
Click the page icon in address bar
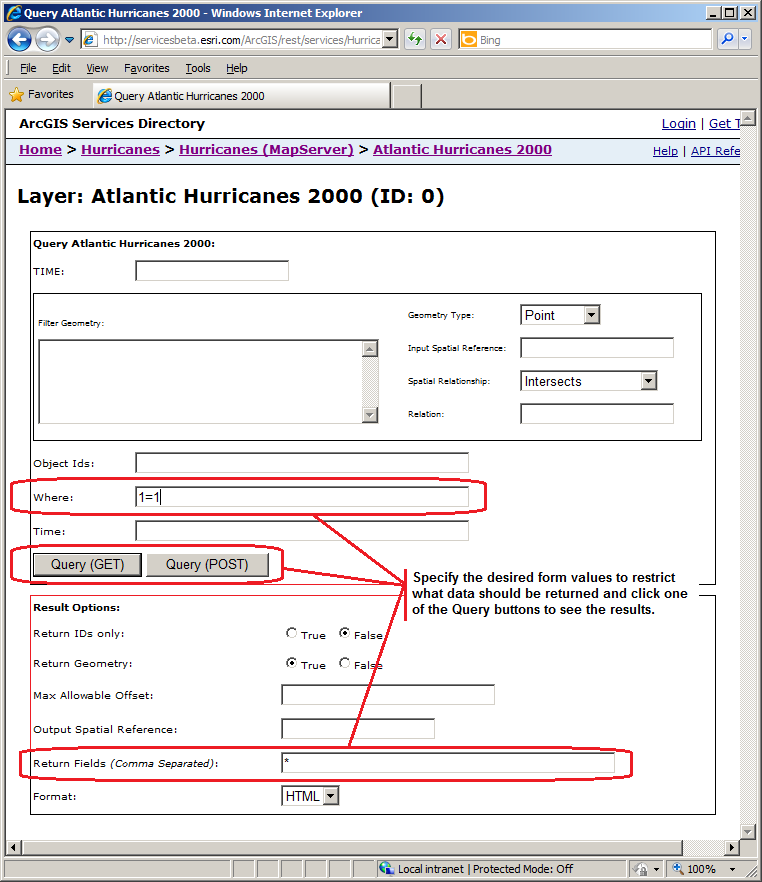[x=90, y=40]
